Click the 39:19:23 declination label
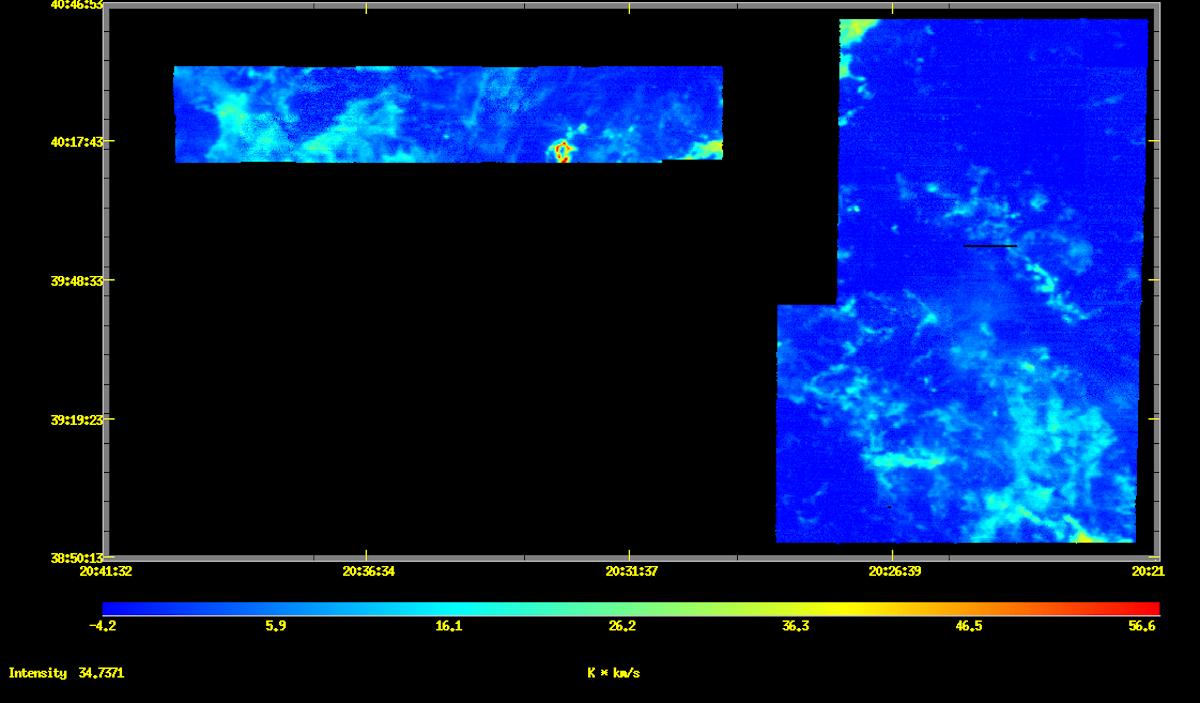The width and height of the screenshot is (1200, 703). pos(77,420)
